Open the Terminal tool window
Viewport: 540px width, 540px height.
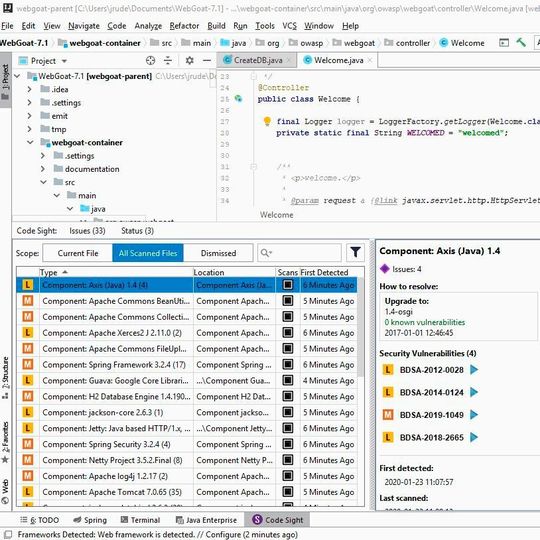[x=141, y=520]
